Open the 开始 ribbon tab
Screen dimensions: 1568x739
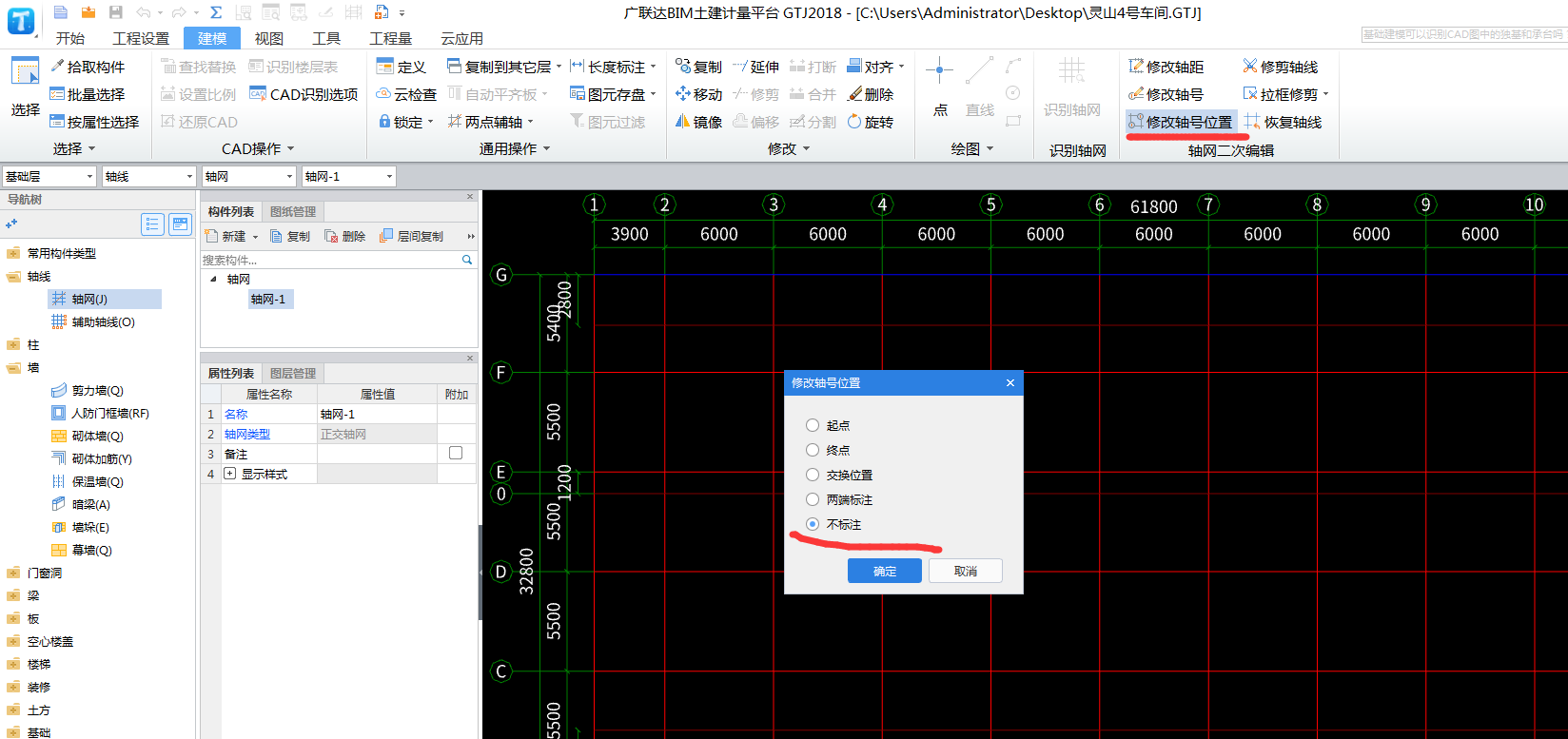point(70,38)
